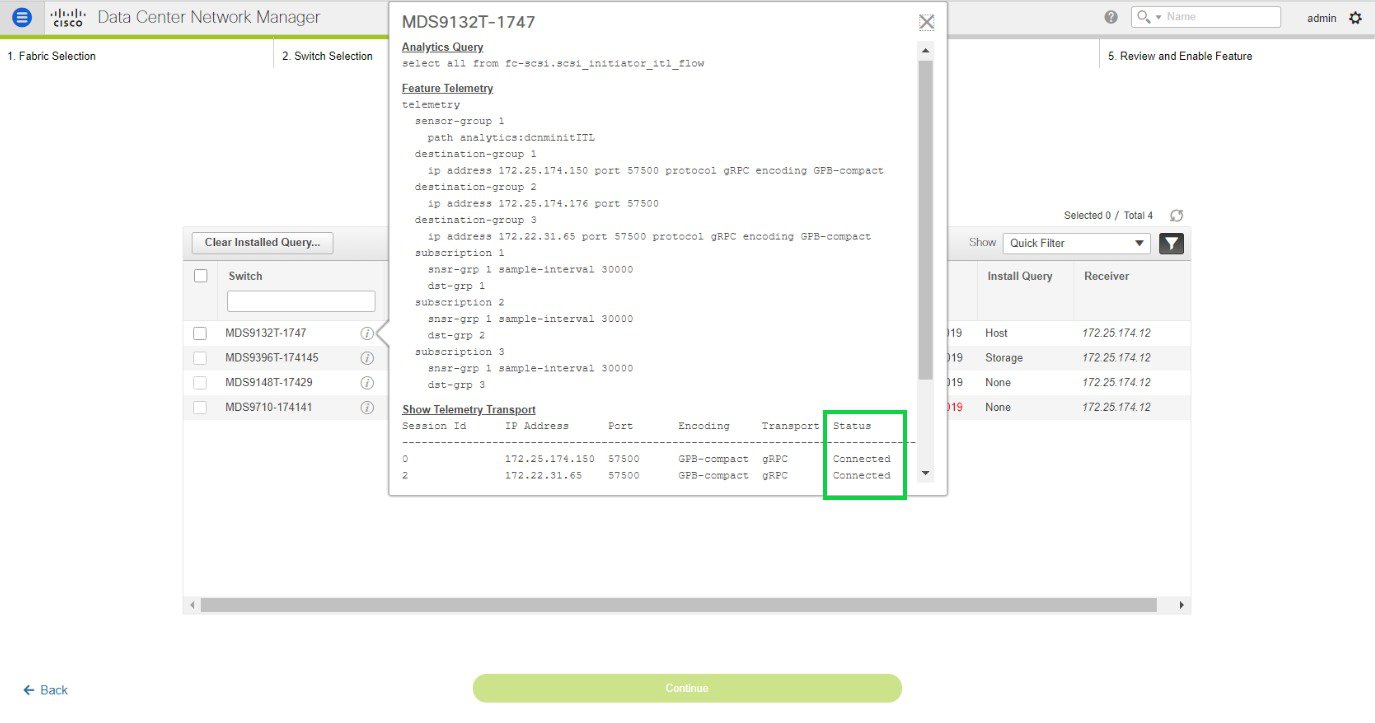1375x723 pixels.
Task: Show info for MDS9396T-174145
Action: [x=367, y=358]
